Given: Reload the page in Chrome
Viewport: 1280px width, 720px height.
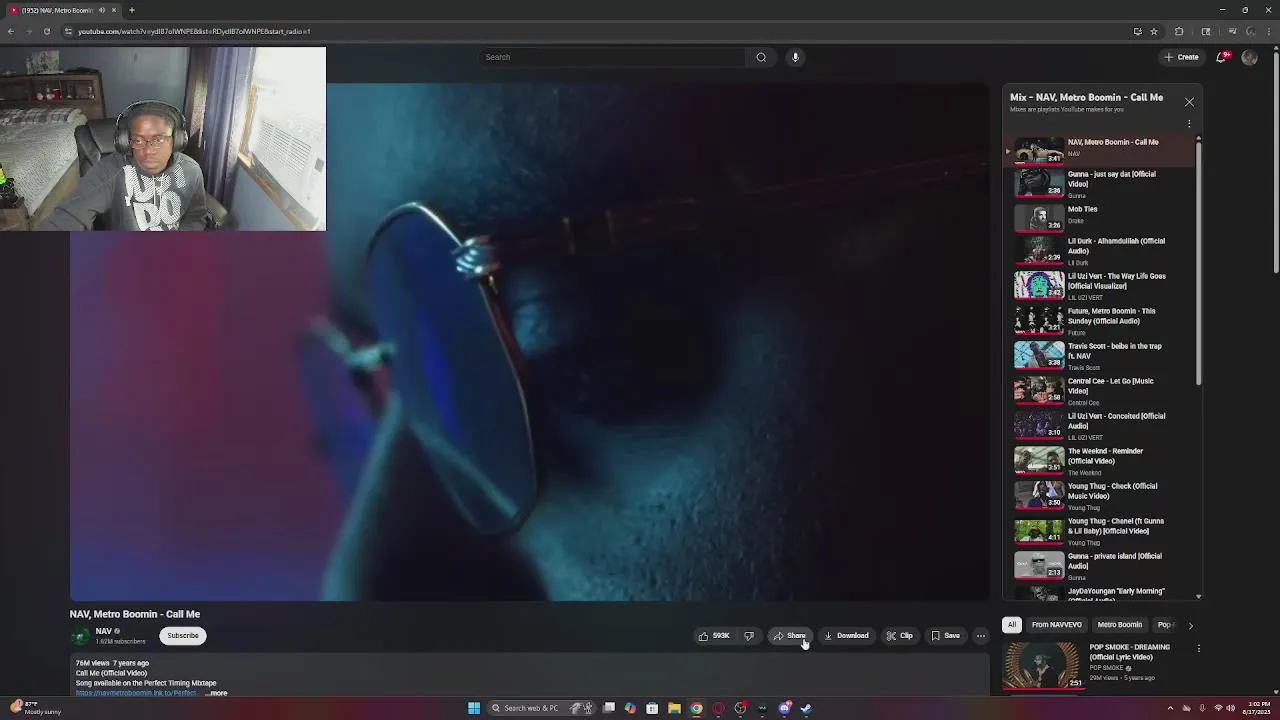Looking at the screenshot, I should pos(46,31).
